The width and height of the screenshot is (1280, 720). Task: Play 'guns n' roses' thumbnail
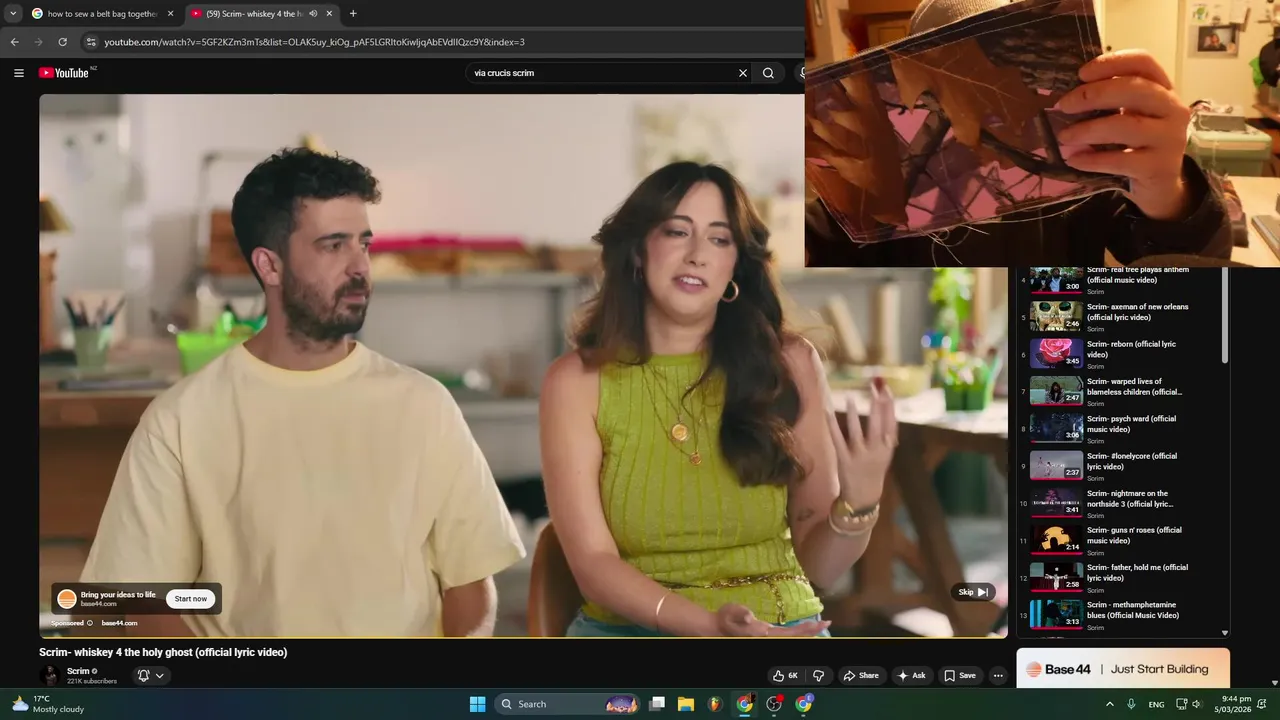coord(1057,539)
